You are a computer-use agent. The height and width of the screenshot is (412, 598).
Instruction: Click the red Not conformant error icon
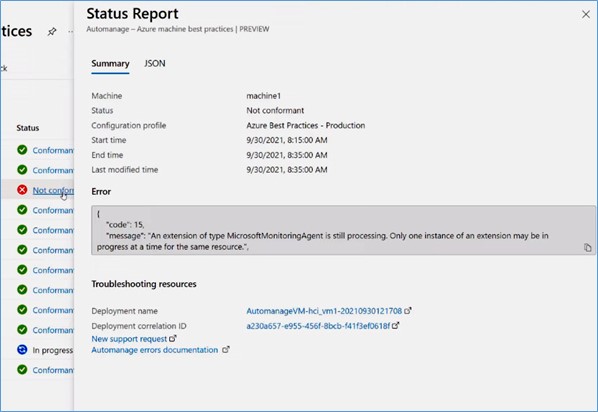(22, 190)
